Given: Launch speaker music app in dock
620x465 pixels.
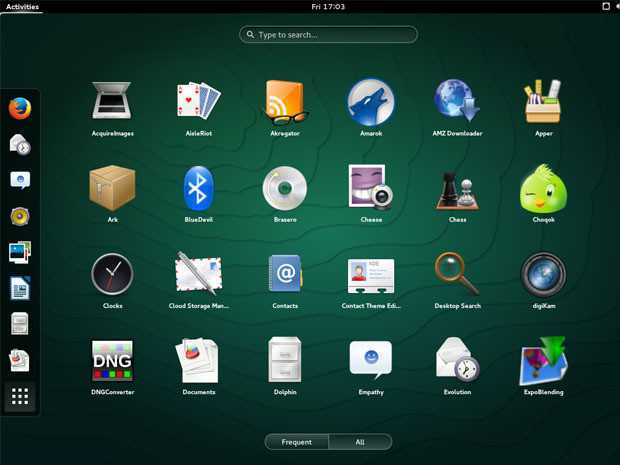Looking at the screenshot, I should [x=20, y=216].
